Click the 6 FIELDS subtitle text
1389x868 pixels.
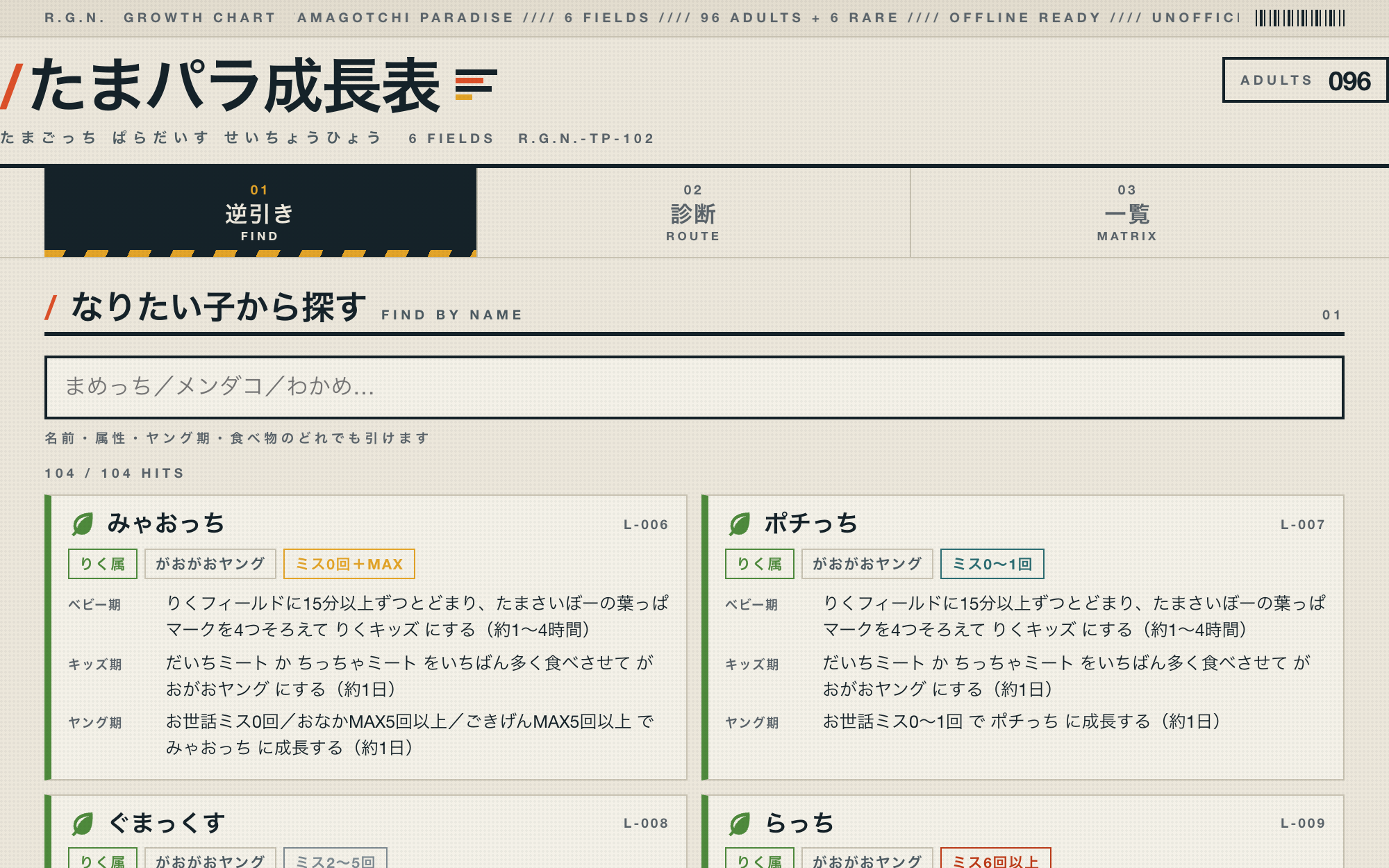tap(451, 139)
